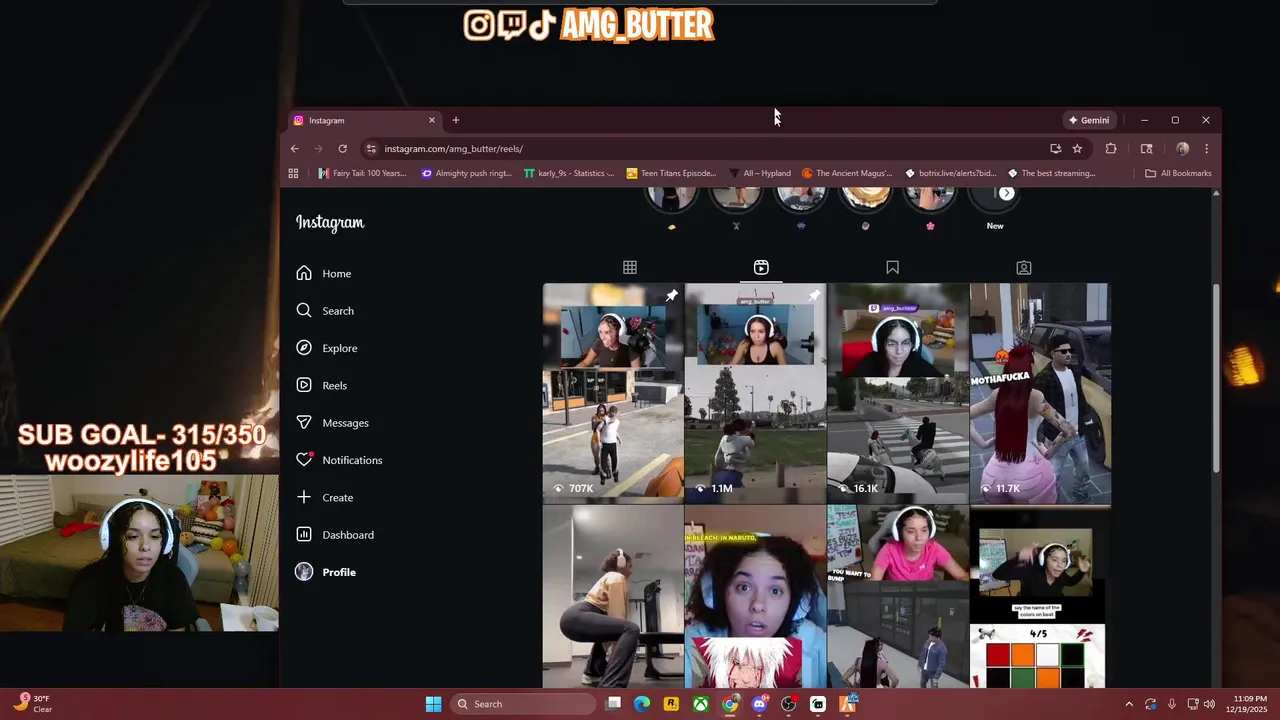1280x720 pixels.
Task: Open botrix.live/alerts bookmark
Action: 950,173
